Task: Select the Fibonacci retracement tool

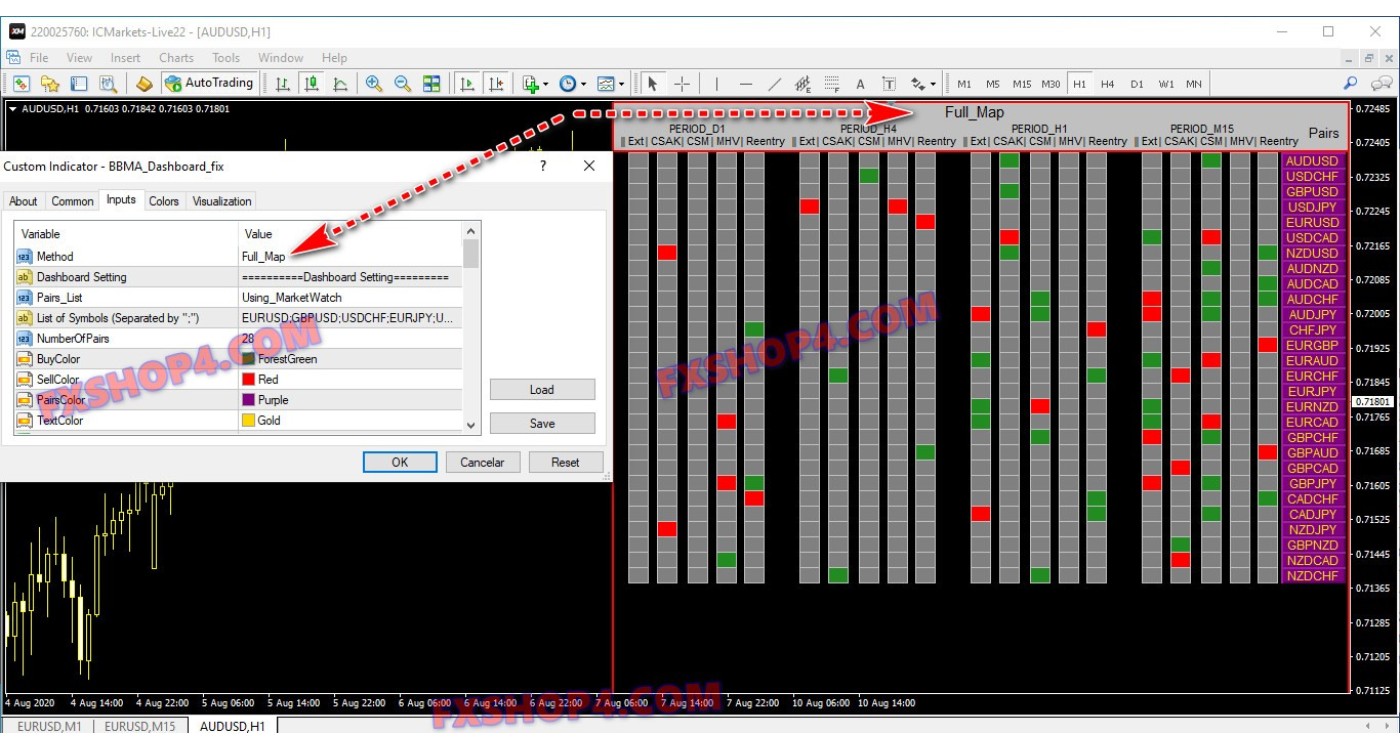Action: [834, 83]
